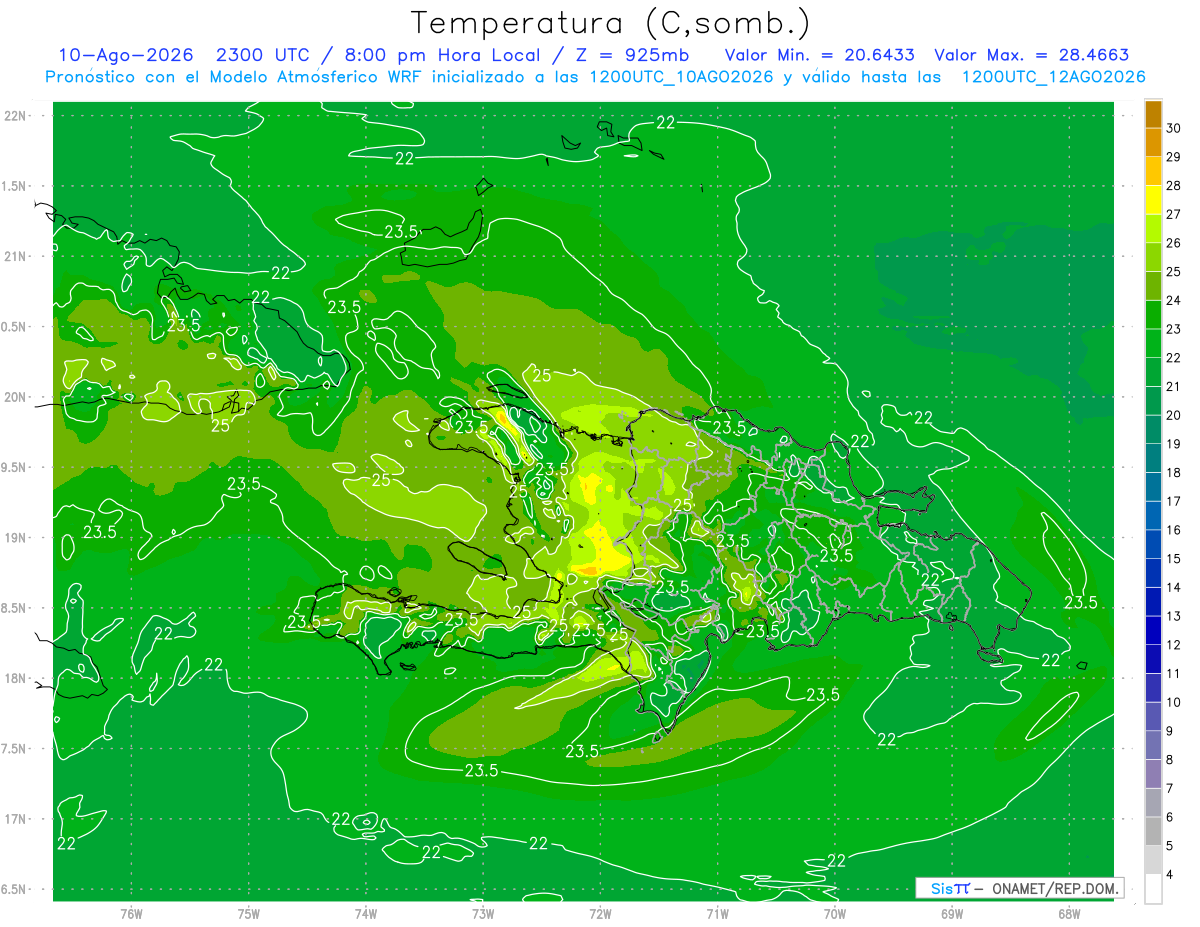Screen dimensions: 1200x927
Task: Click the colorbar legend label "10"
Action: 1174,702
